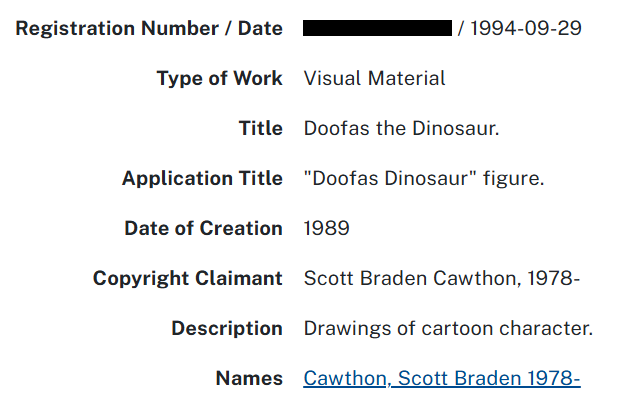
Task: Click the Type of Work label
Action: pos(219,78)
